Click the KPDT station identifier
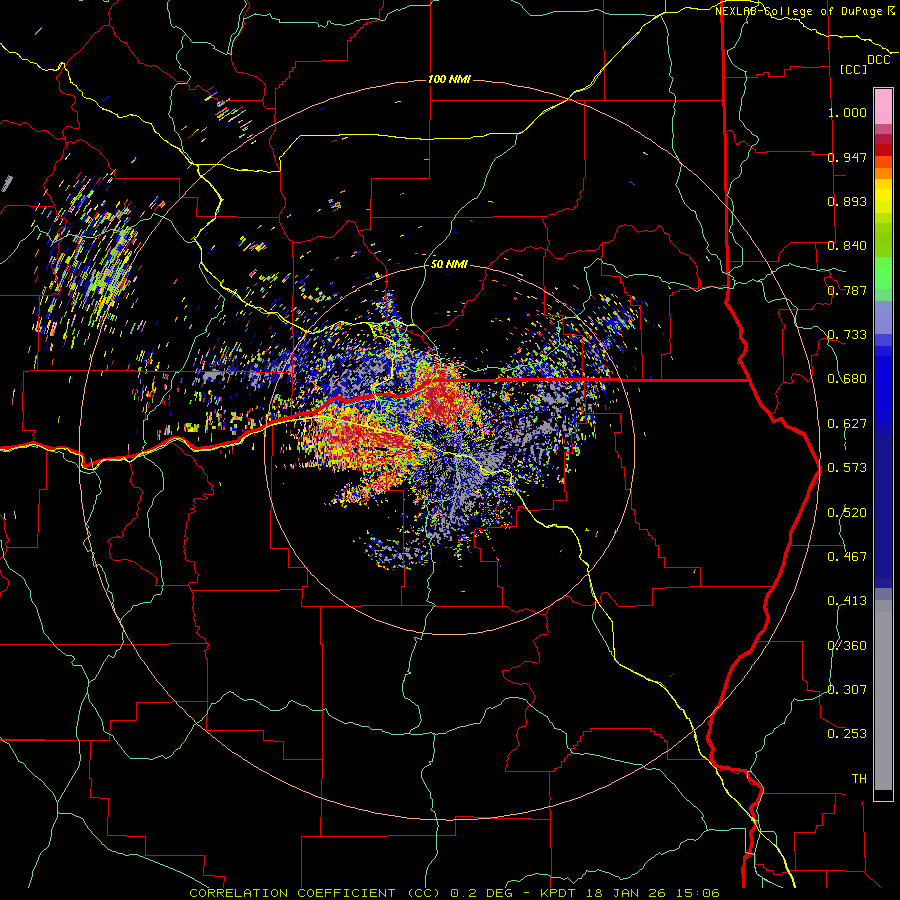Screen dimensions: 900x900 tap(558, 893)
